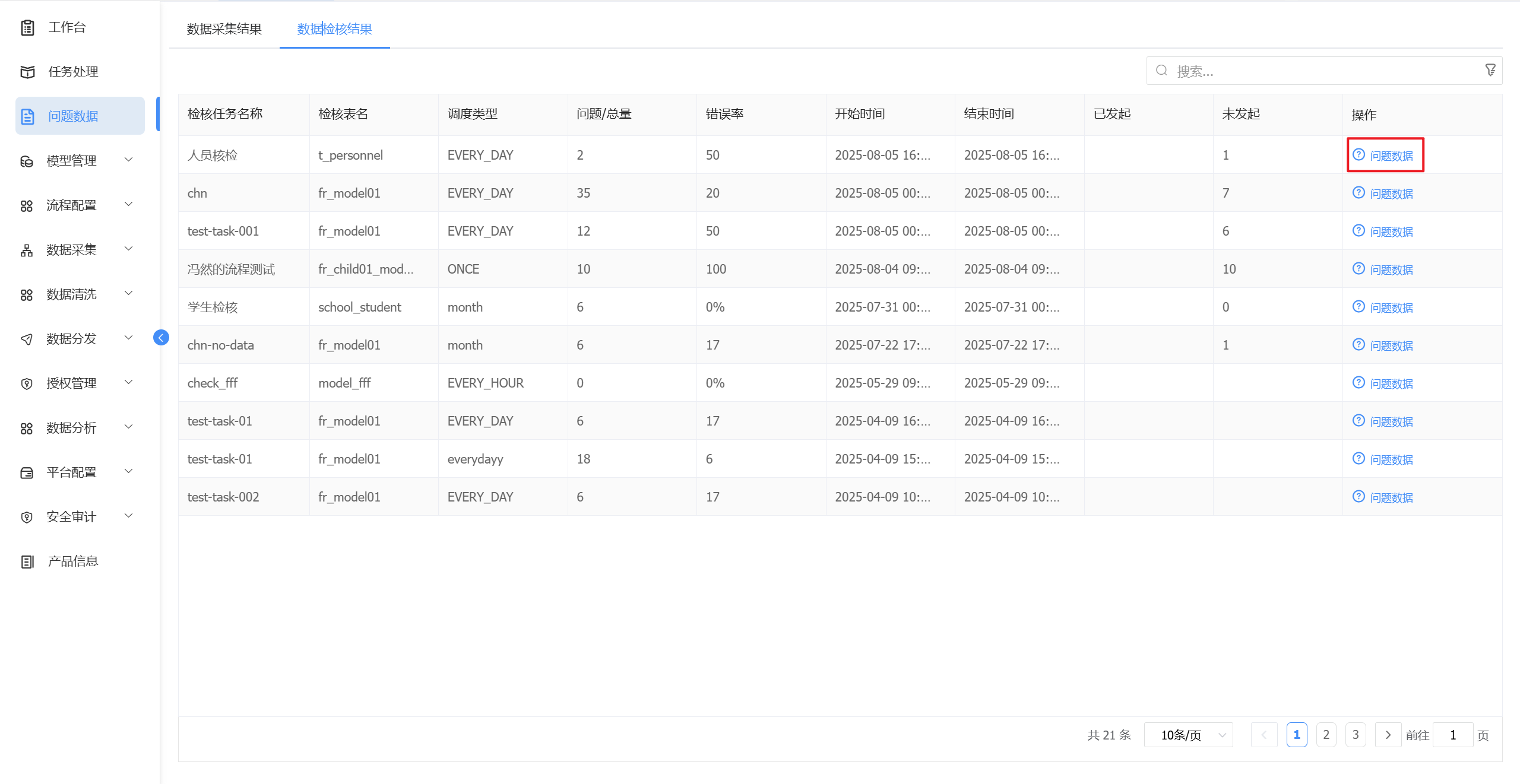
Task: Click the 安全审计 shield icon
Action: (x=27, y=517)
